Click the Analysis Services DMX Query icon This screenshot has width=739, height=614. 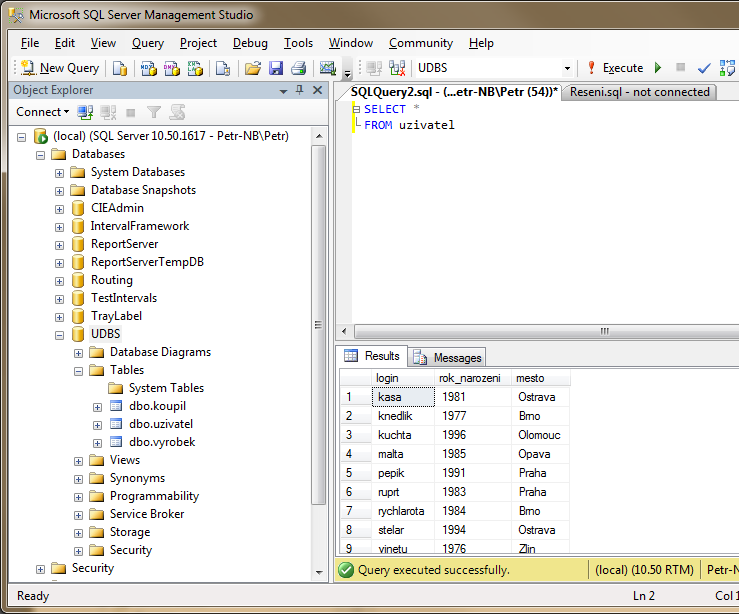click(172, 68)
